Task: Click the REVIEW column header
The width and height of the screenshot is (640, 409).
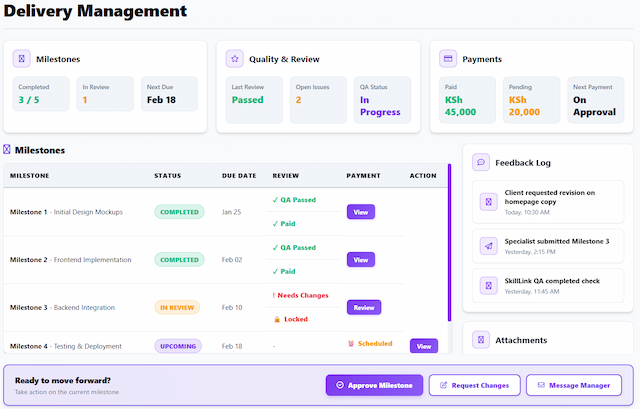Action: tap(286, 176)
